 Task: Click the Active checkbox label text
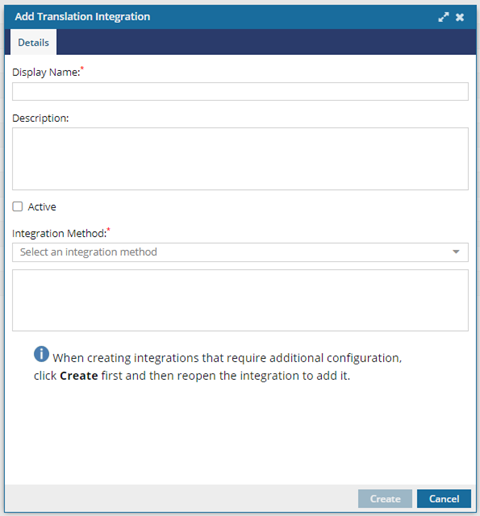click(42, 207)
